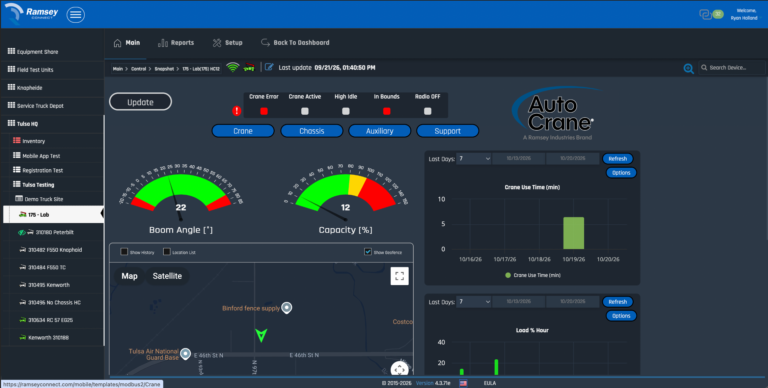Click the red Inventory list icon
This screenshot has width=768, height=388.
pyautogui.click(x=17, y=141)
